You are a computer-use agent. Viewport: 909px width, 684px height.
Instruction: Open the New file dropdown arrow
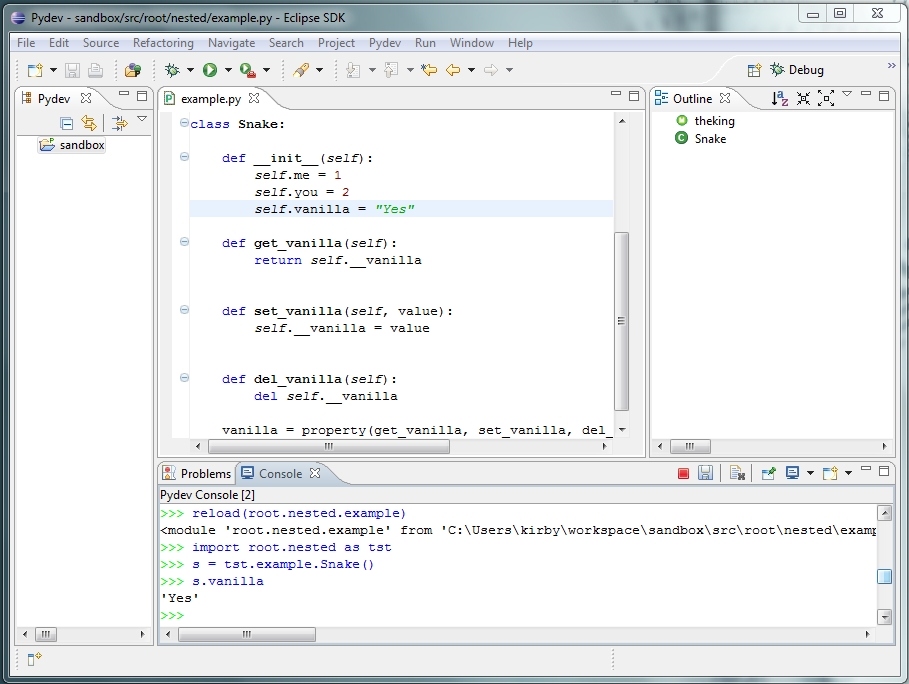53,70
